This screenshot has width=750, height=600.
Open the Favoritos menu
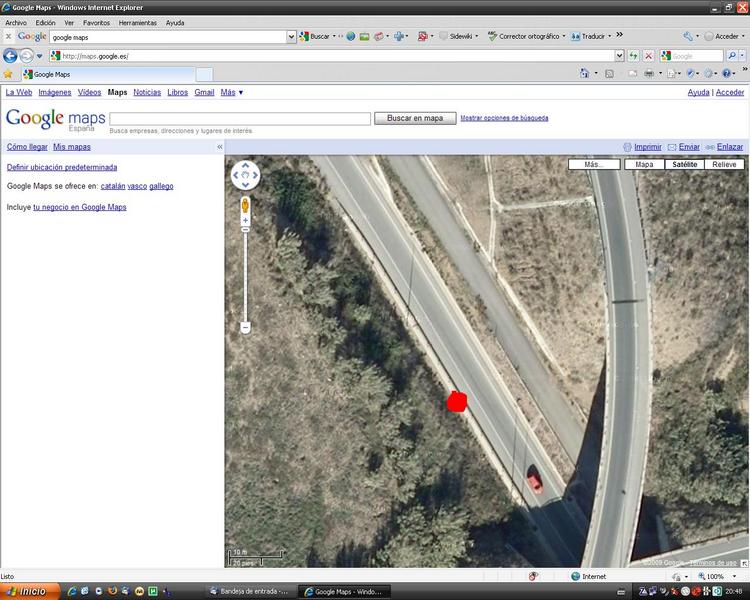97,22
